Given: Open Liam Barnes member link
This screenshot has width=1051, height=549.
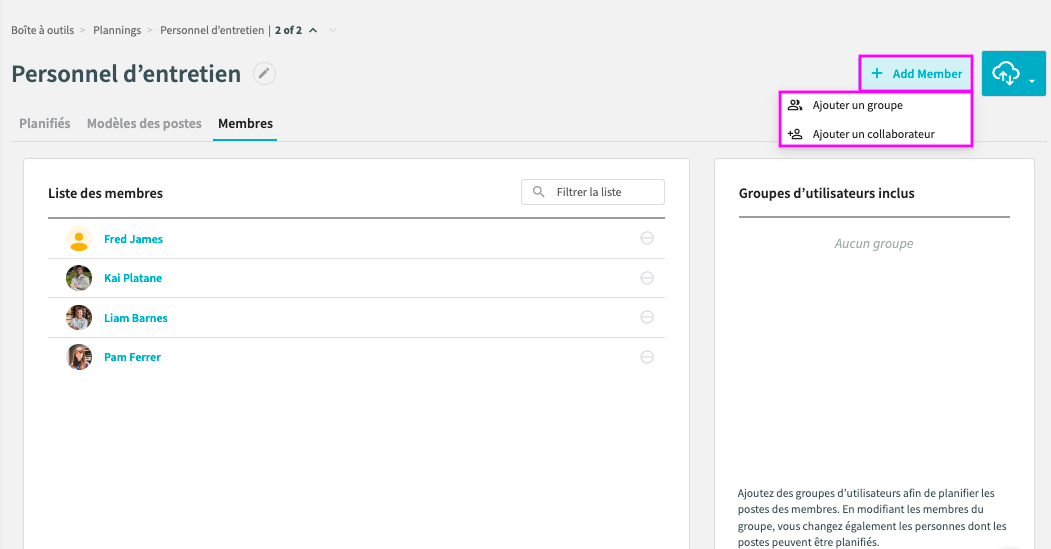Looking at the screenshot, I should 135,318.
